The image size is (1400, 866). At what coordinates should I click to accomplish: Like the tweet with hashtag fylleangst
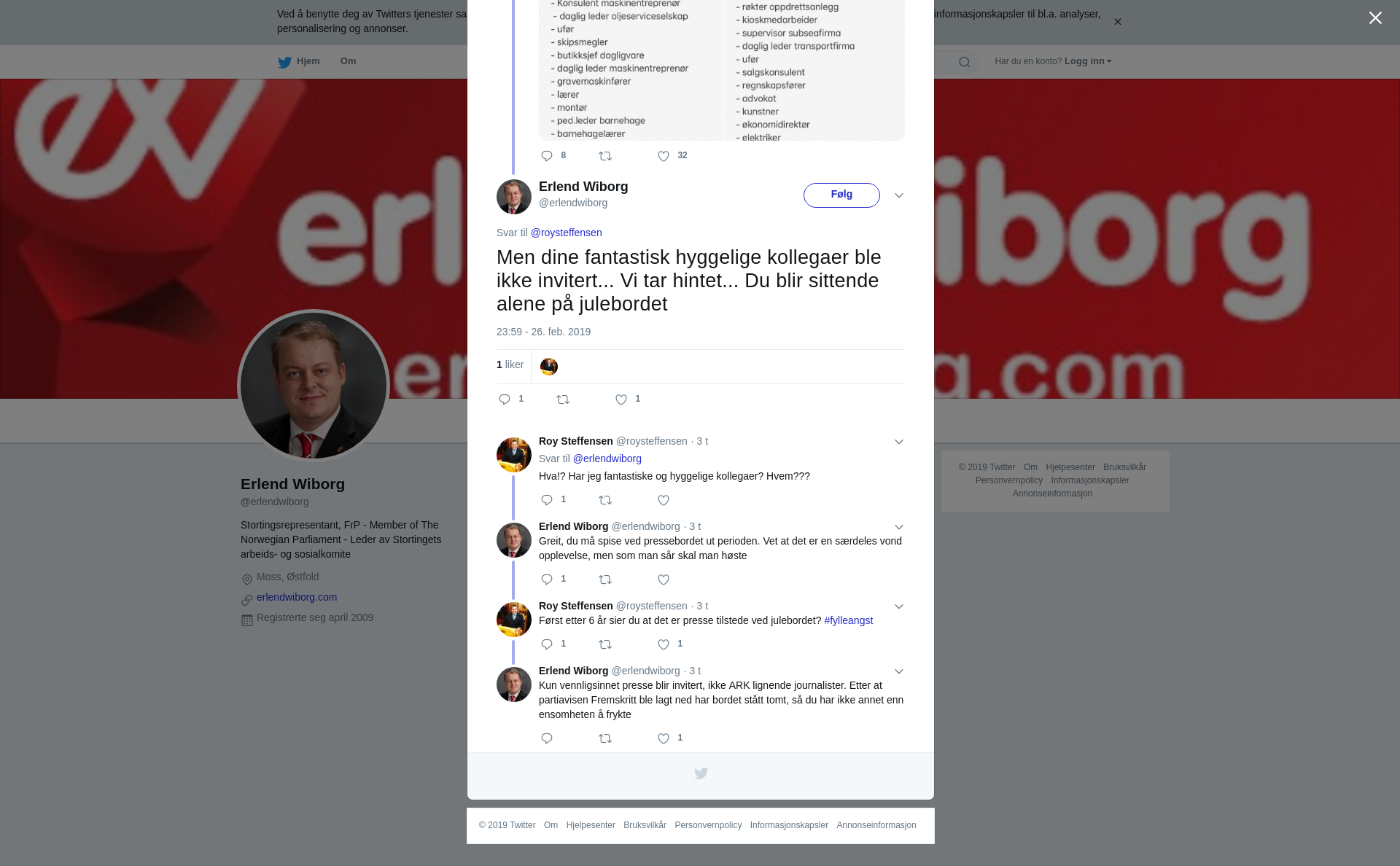(664, 644)
